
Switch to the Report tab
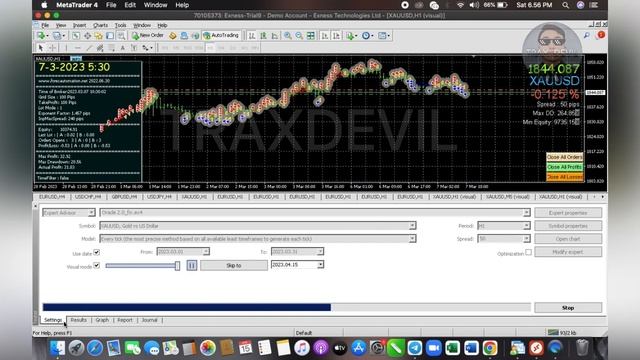point(125,320)
